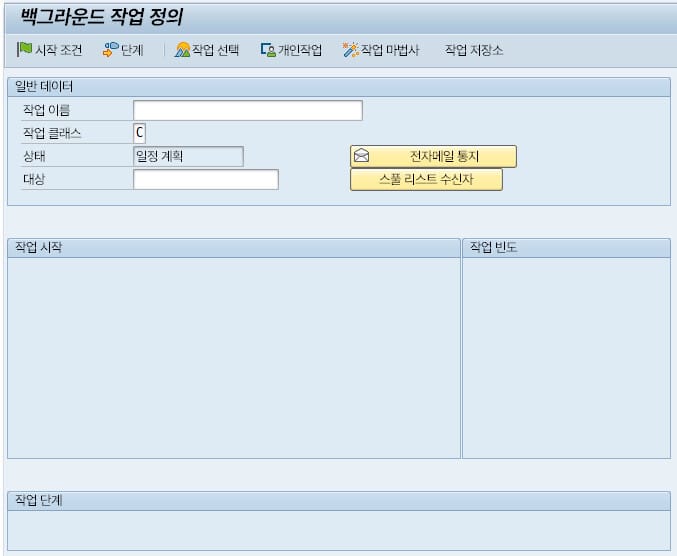Click the 작업 이름 input field
This screenshot has height=556, width=677.
[247, 110]
